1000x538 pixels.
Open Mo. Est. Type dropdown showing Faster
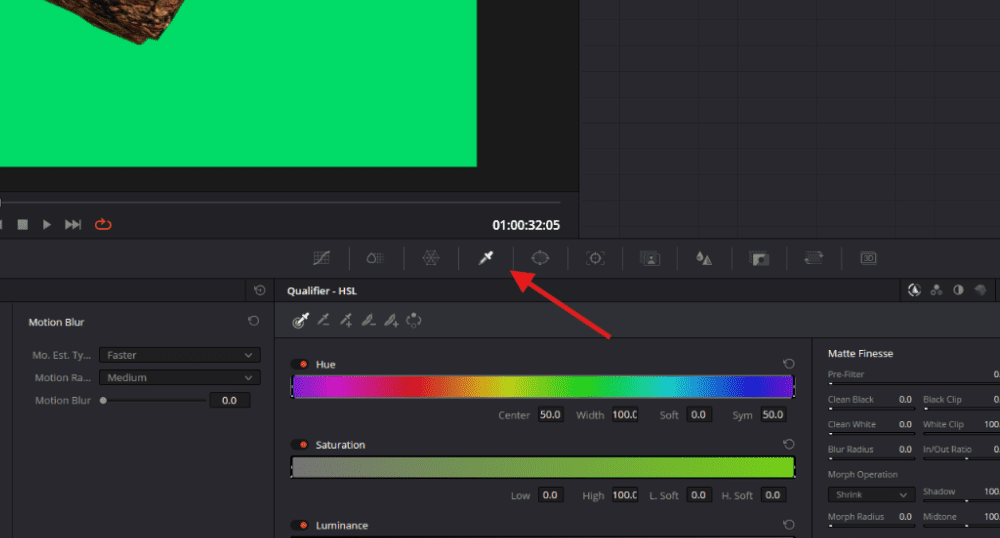pos(180,355)
